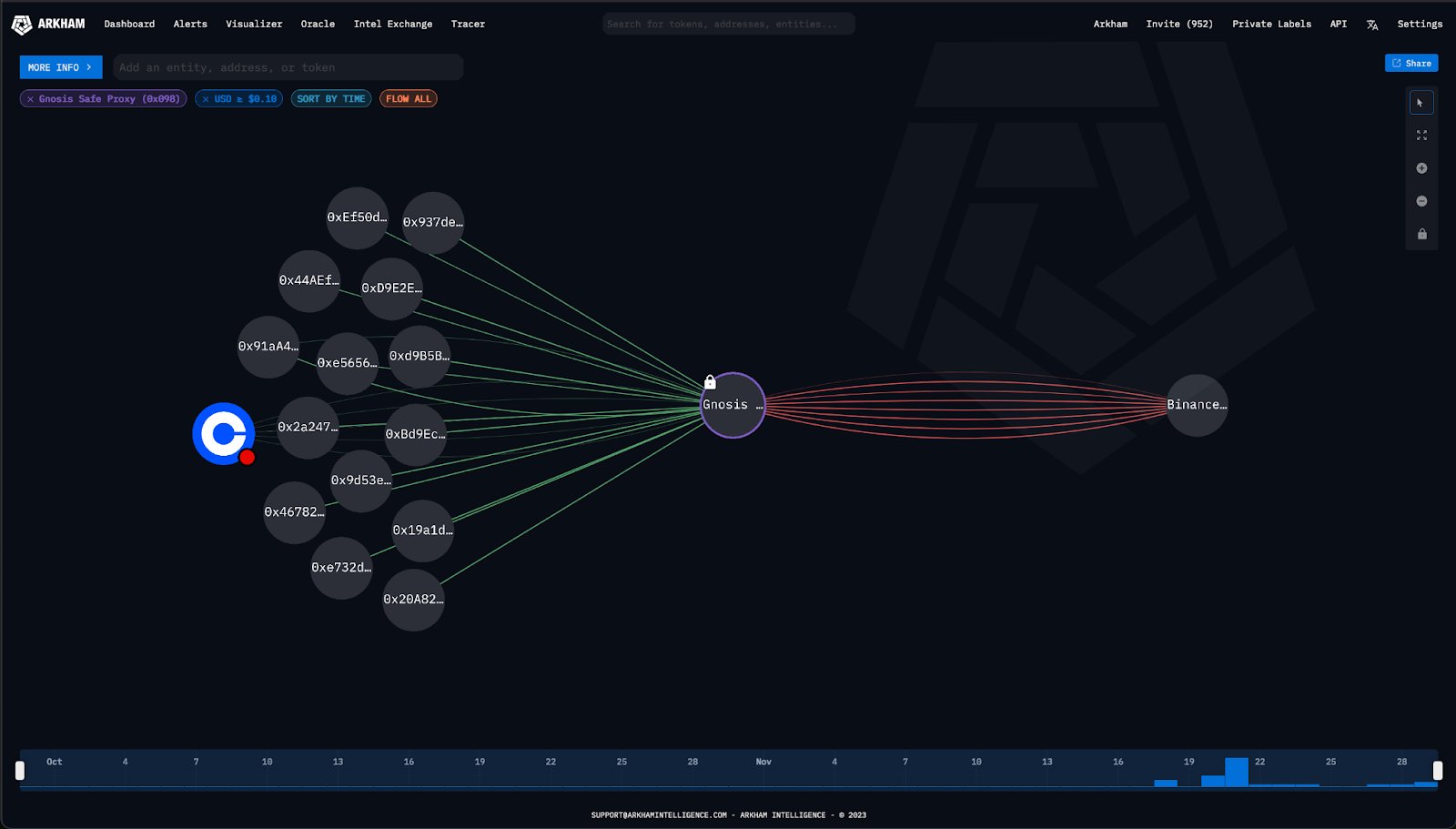Screen dimensions: 1456x829
Task: Open Settings
Action: 1420,25
